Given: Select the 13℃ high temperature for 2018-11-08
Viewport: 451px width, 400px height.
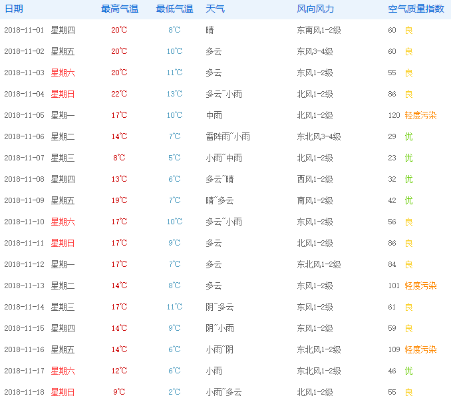Looking at the screenshot, I should click(x=119, y=179).
